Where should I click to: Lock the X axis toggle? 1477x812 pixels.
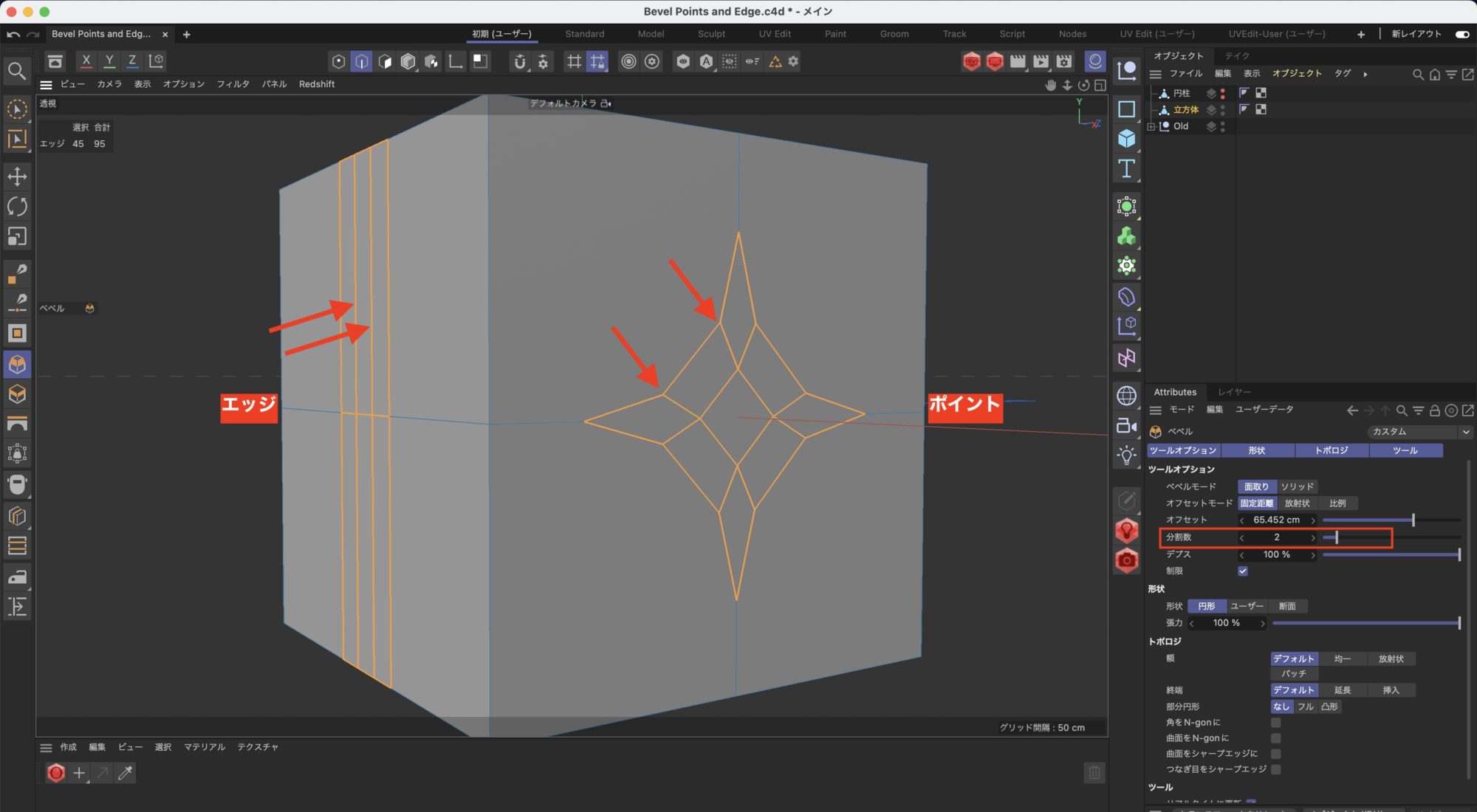(x=86, y=61)
